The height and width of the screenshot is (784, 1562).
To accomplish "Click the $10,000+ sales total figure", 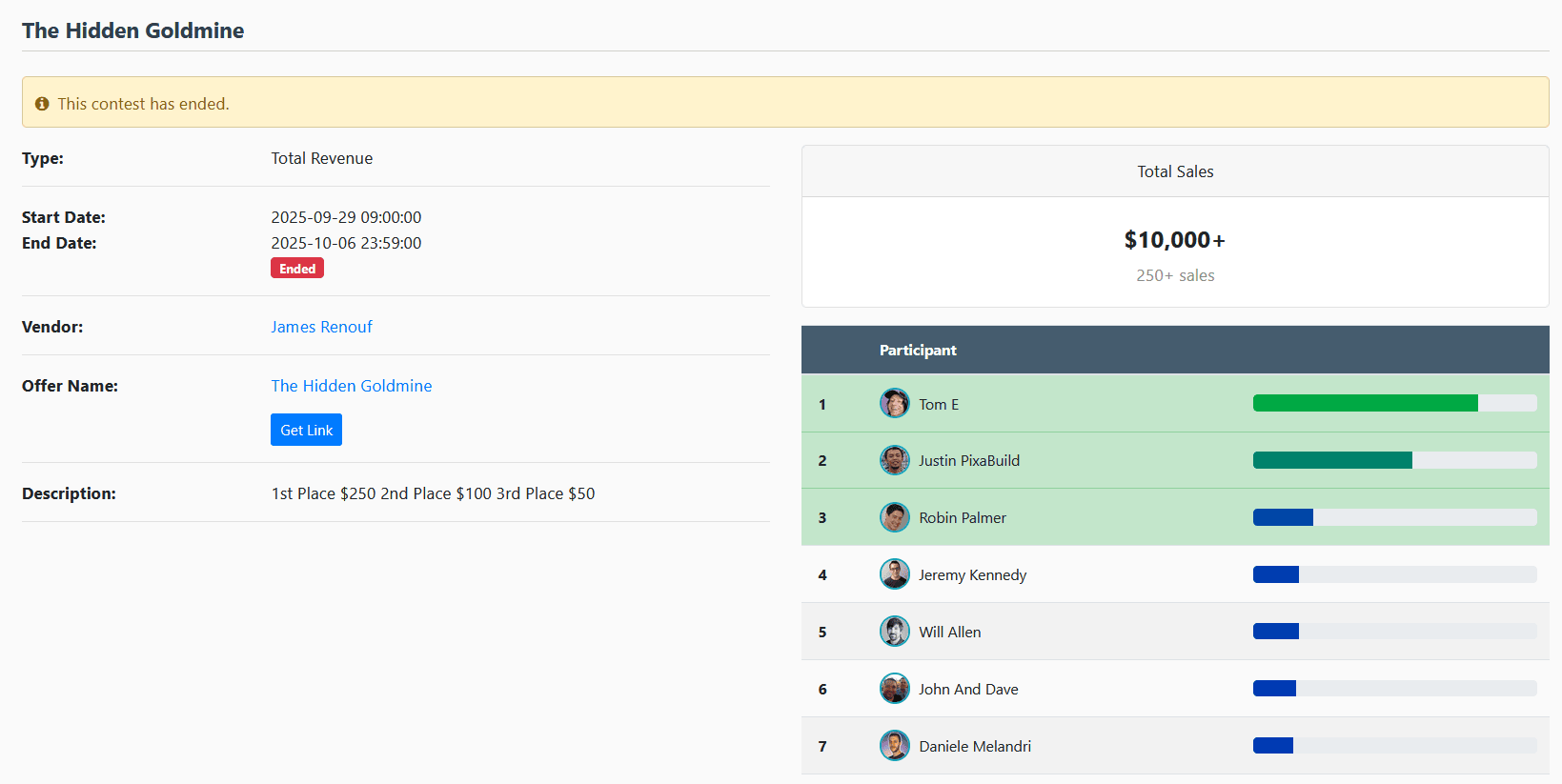I will point(1174,240).
